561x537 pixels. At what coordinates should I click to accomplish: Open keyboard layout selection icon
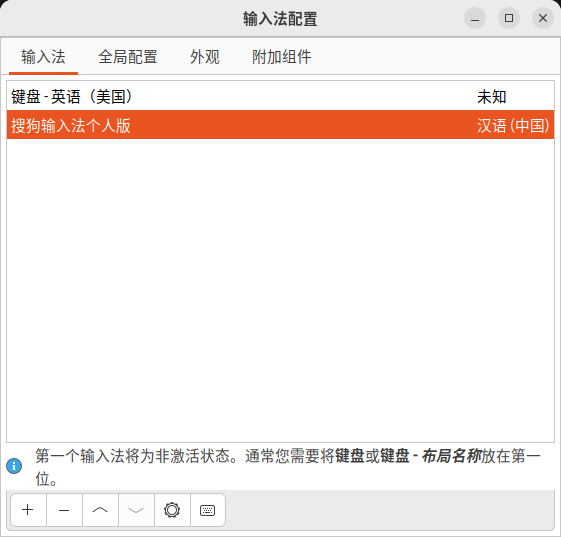(208, 510)
